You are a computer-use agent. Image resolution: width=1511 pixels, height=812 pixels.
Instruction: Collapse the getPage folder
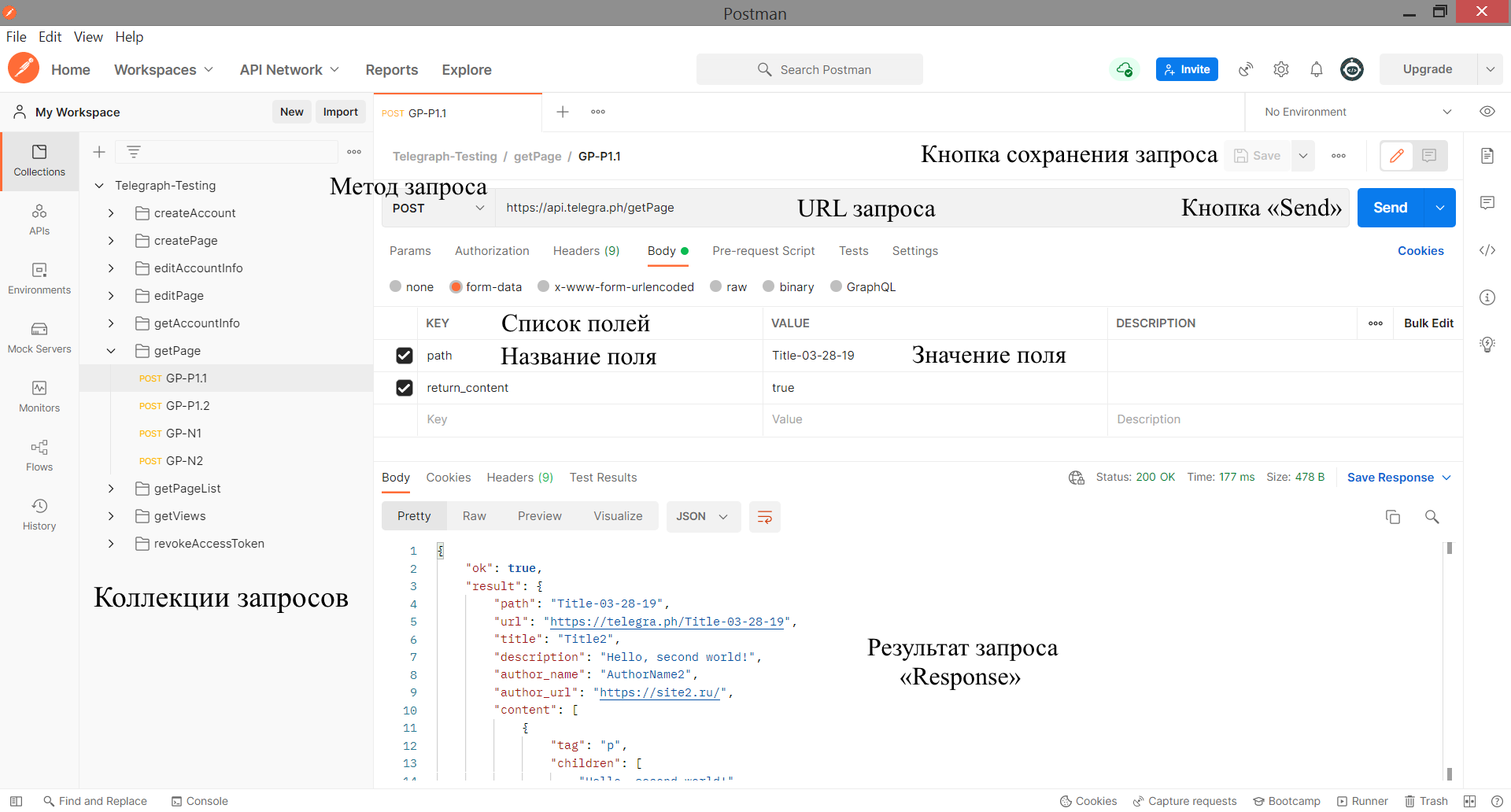coord(111,351)
